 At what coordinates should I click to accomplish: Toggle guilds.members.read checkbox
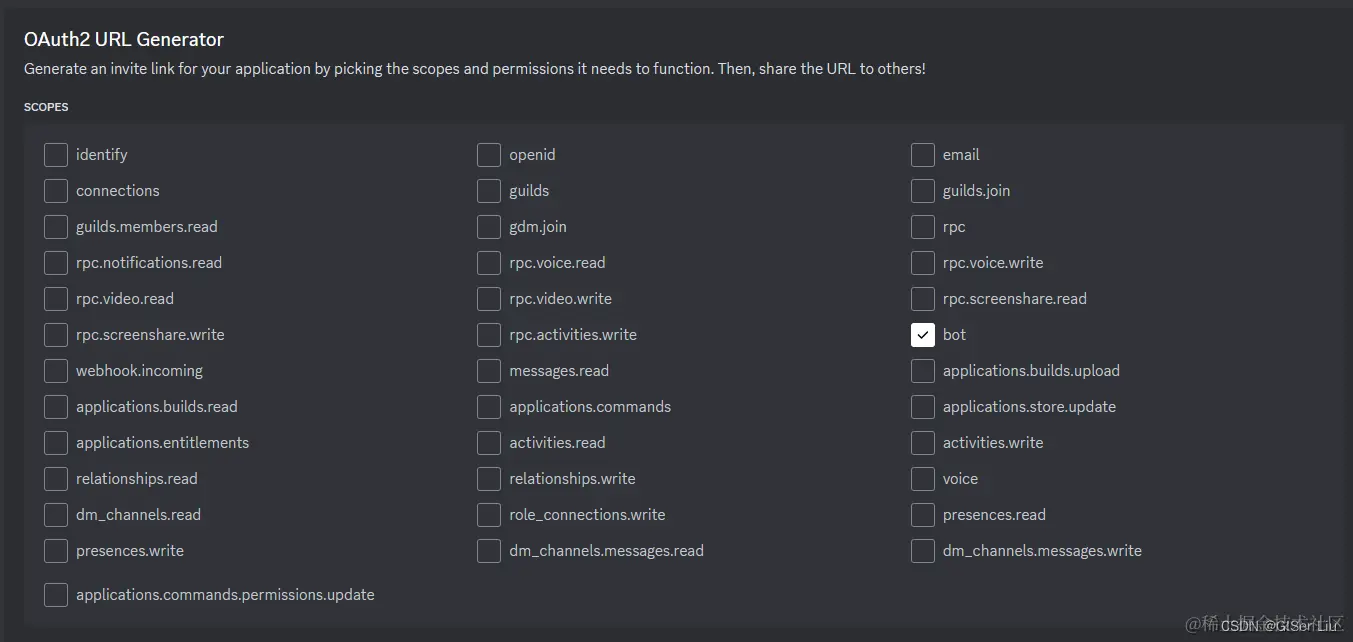(56, 227)
